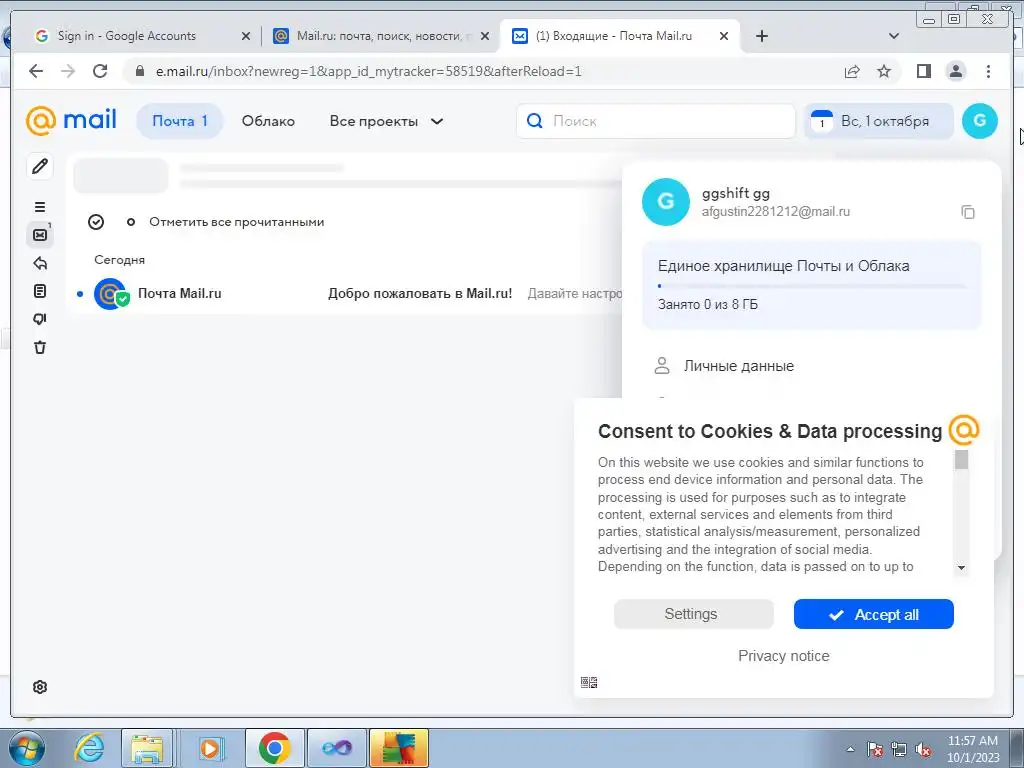Image resolution: width=1024 pixels, height=768 pixels.
Task: Click the Поиск search field
Action: pos(656,121)
